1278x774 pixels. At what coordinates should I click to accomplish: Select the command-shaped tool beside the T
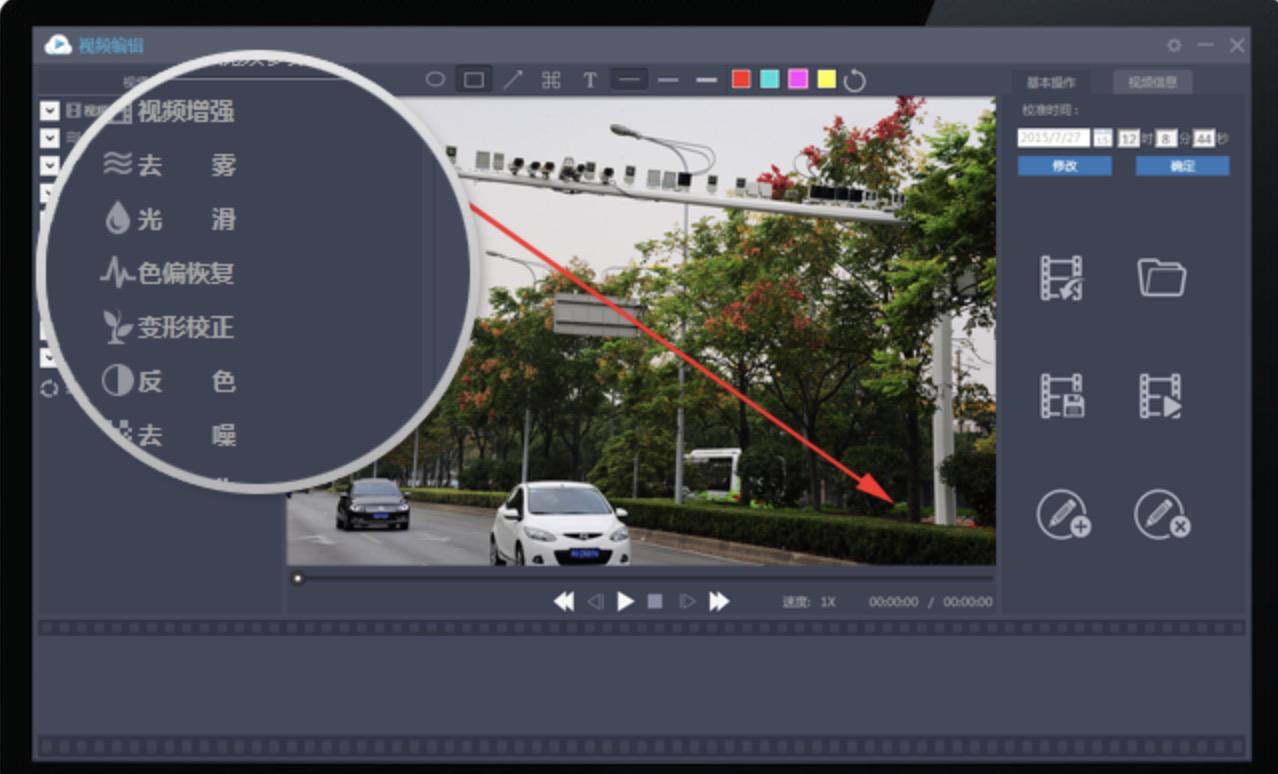tap(551, 80)
